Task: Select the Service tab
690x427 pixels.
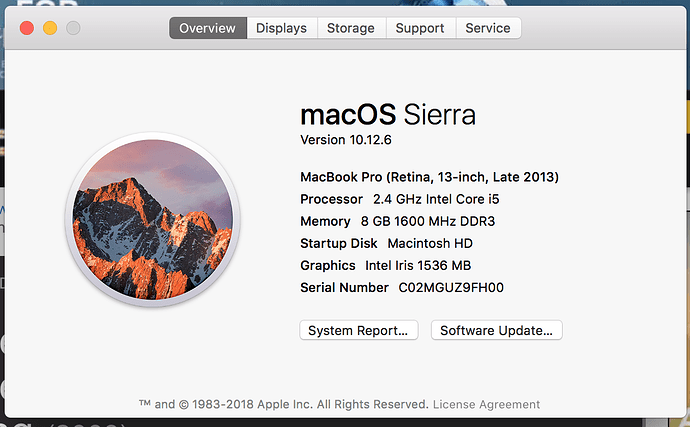Action: (x=488, y=28)
